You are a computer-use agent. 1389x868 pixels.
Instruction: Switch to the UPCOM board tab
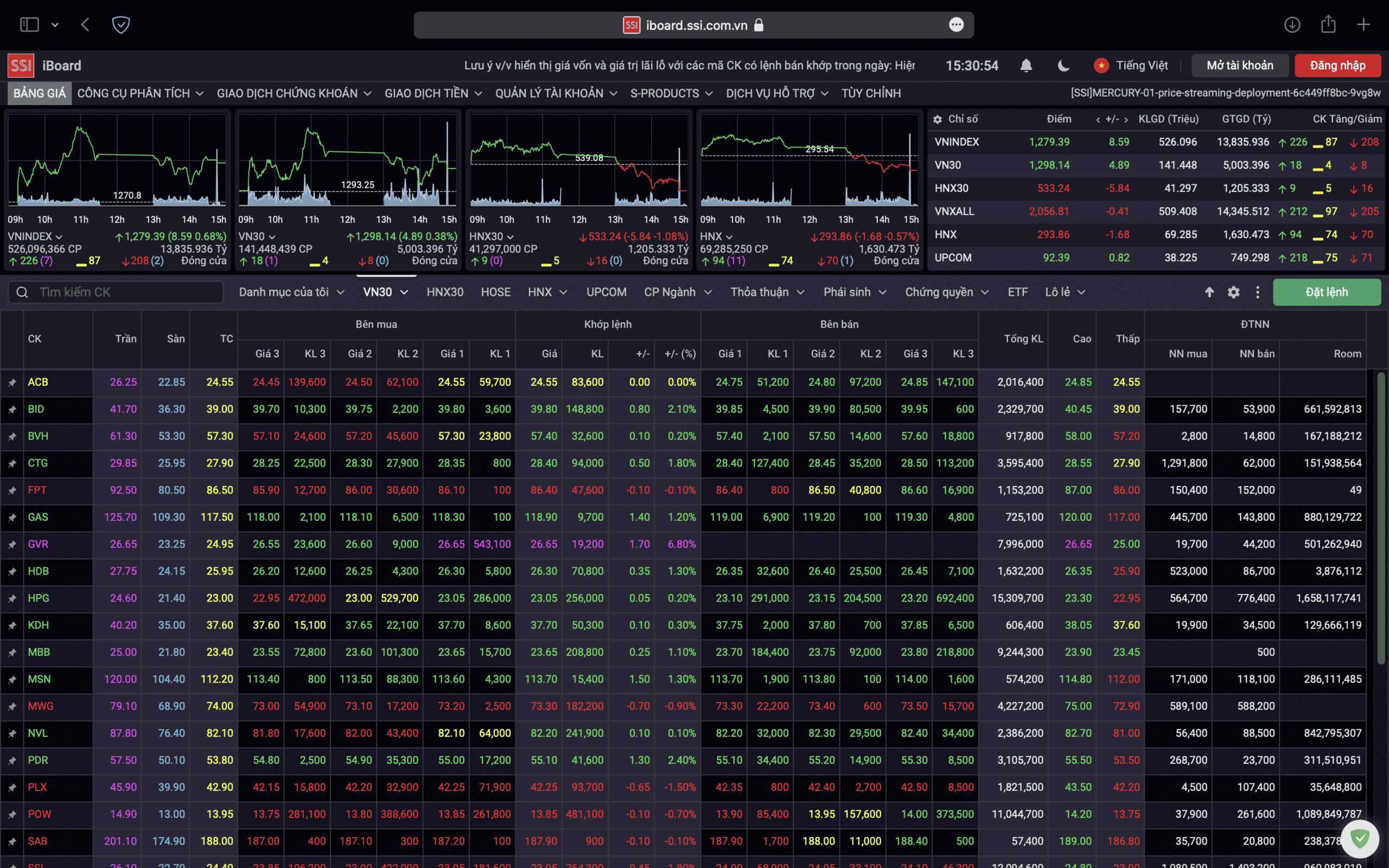(606, 292)
